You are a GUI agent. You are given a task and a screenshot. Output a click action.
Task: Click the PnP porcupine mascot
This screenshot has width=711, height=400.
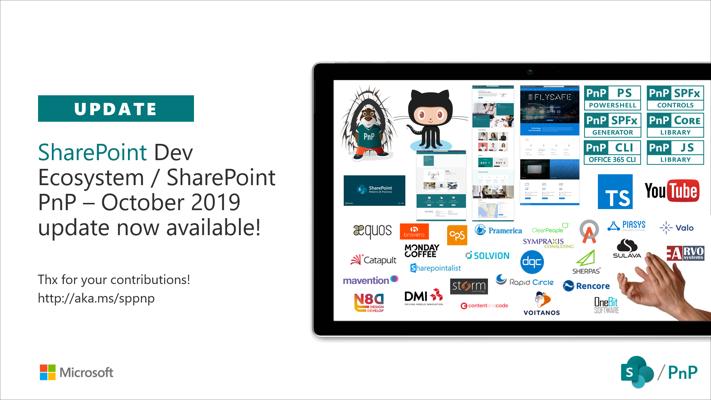(x=369, y=123)
